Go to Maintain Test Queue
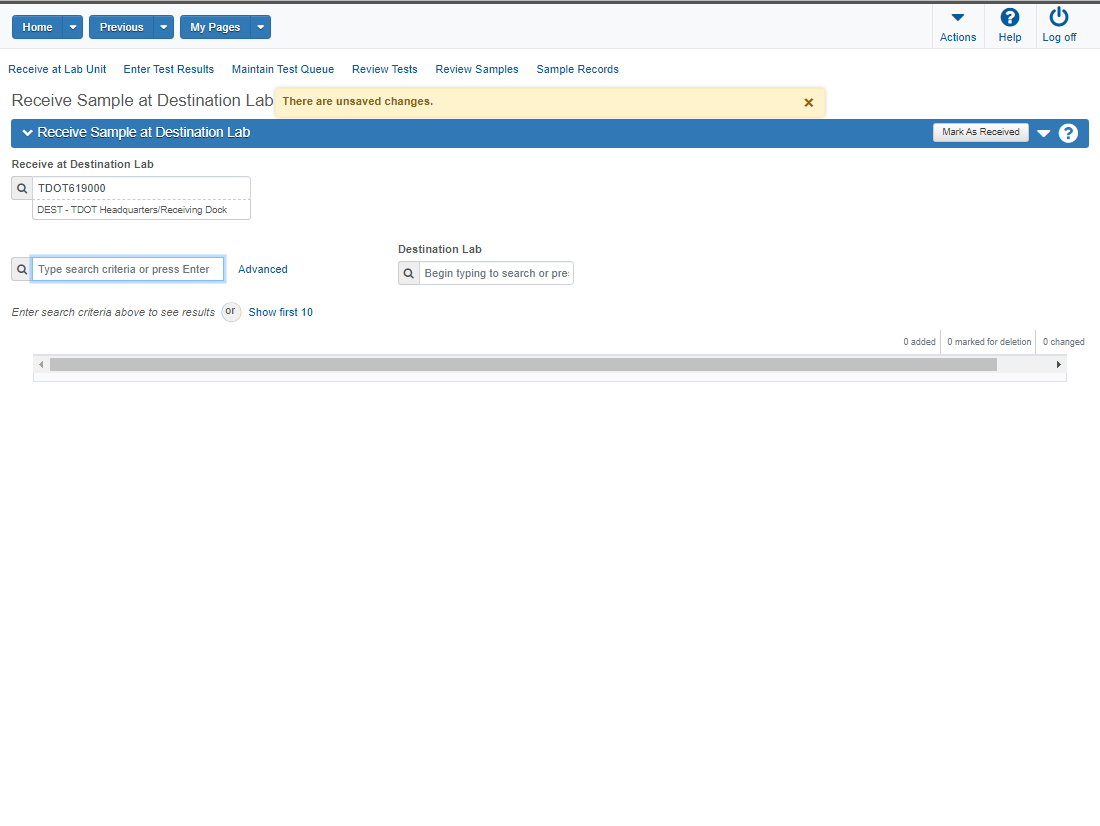The width and height of the screenshot is (1100, 826). (x=283, y=69)
